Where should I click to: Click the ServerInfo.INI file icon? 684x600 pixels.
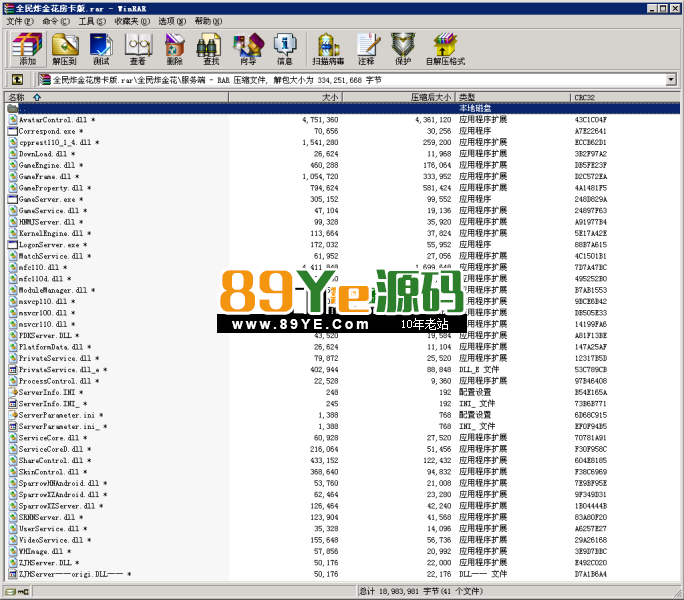13,392
